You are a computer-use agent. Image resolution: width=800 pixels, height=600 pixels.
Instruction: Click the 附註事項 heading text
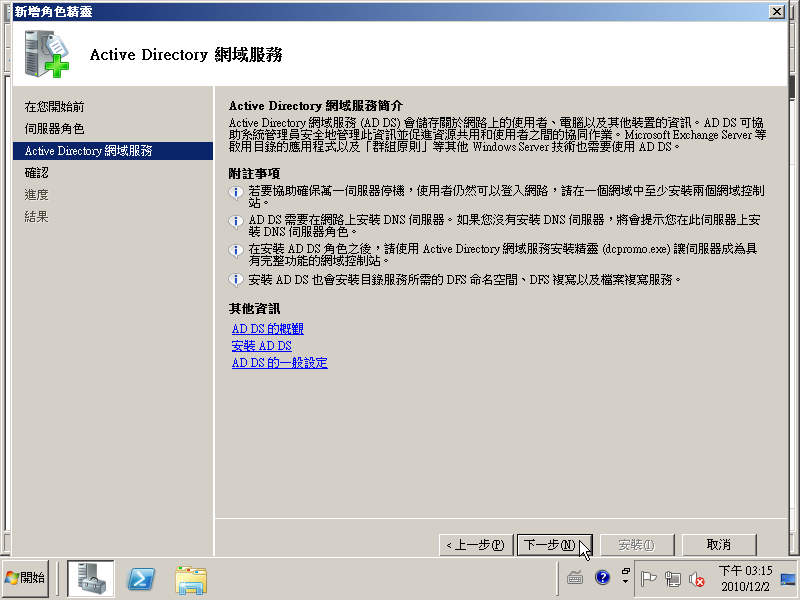tap(254, 173)
